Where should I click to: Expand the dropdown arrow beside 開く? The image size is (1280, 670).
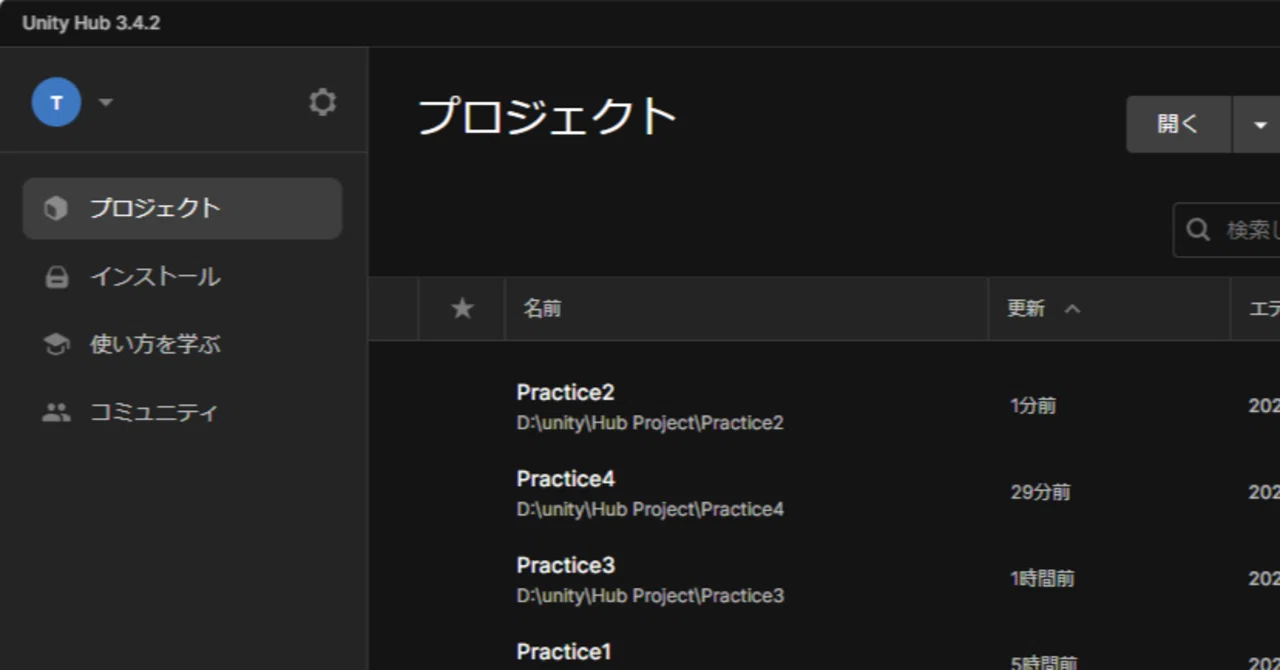pyautogui.click(x=1259, y=124)
